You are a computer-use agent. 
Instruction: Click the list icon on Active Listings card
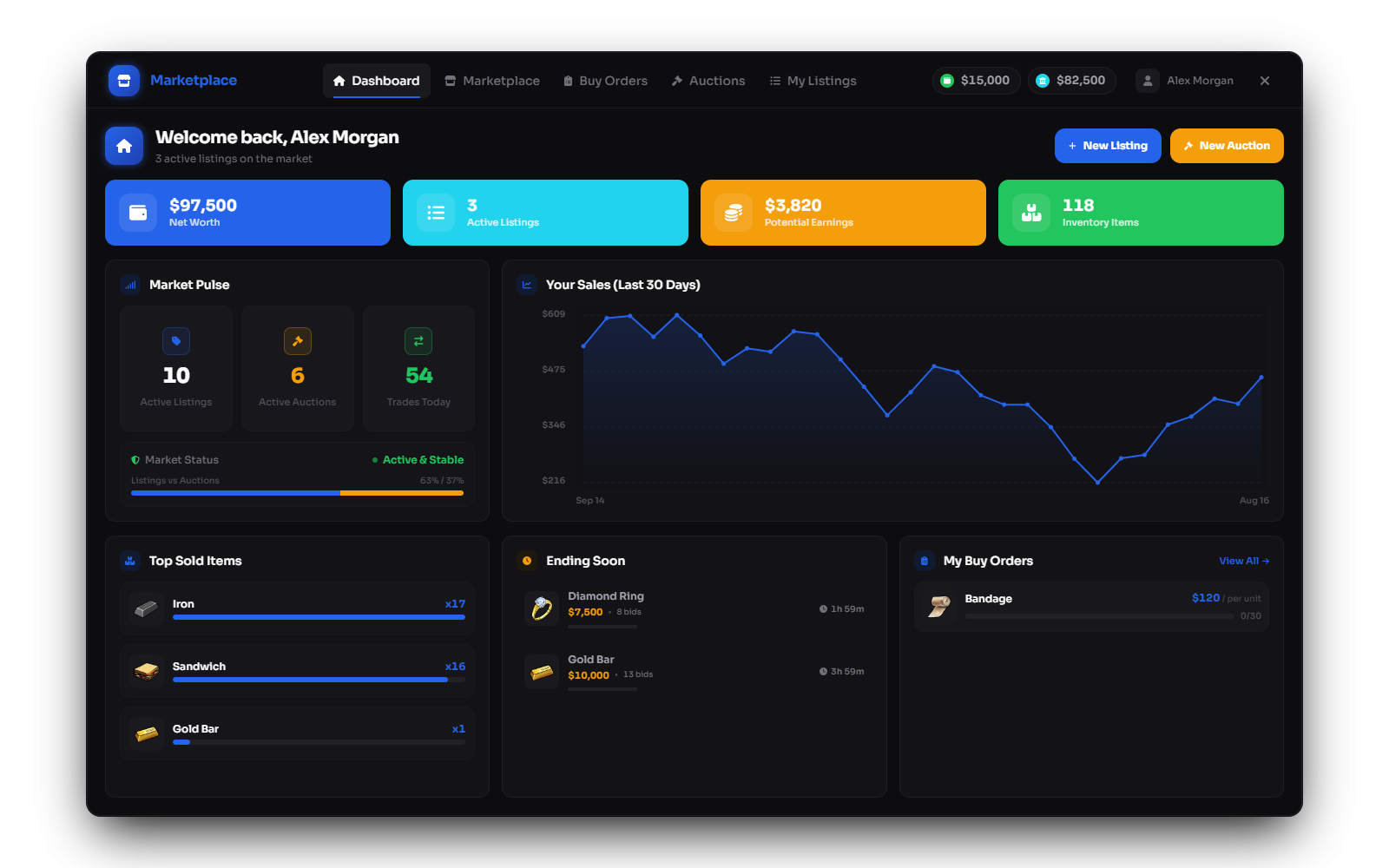pos(436,213)
